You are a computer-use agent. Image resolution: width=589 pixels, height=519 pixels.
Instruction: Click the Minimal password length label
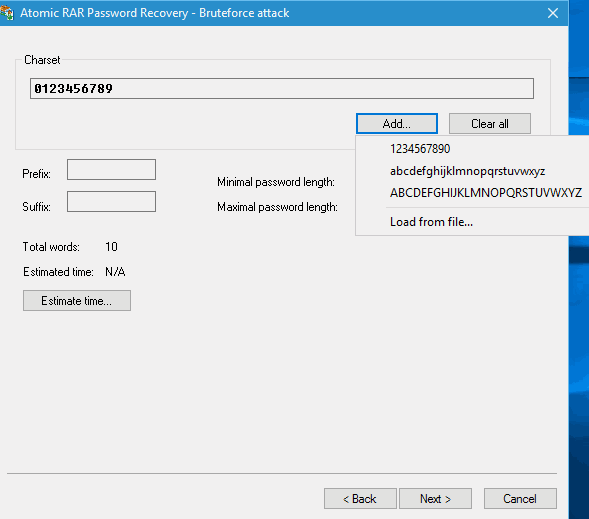pyautogui.click(x=276, y=182)
